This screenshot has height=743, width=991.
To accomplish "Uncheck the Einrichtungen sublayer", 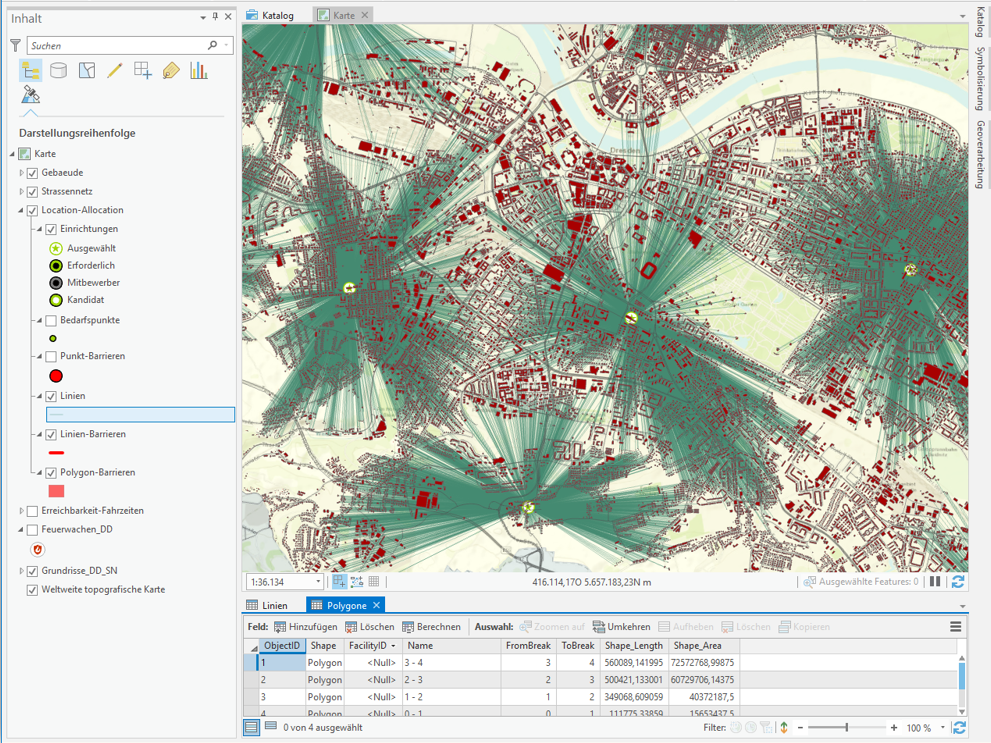I will (51, 229).
